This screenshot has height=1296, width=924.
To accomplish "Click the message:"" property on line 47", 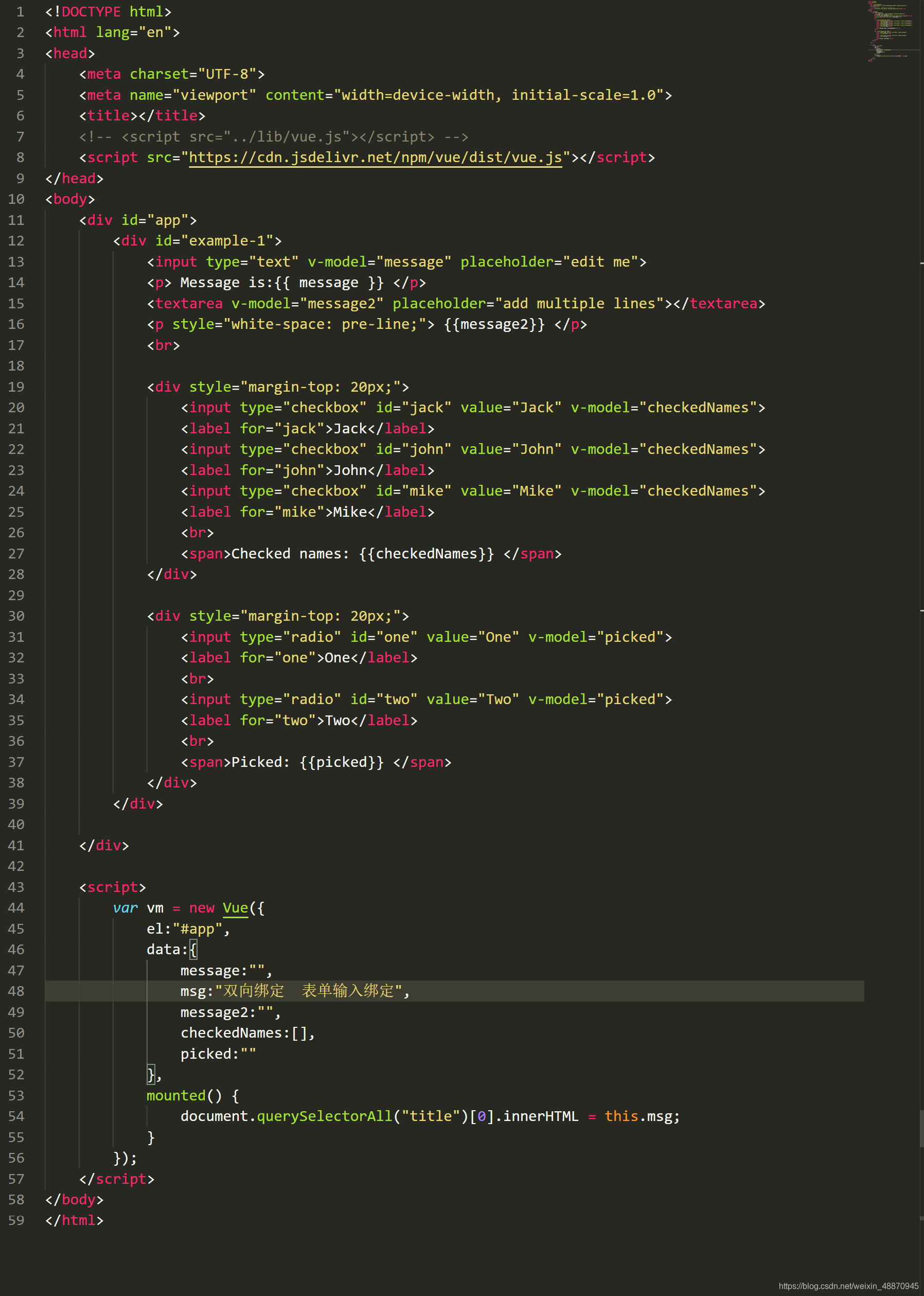I will pyautogui.click(x=226, y=970).
